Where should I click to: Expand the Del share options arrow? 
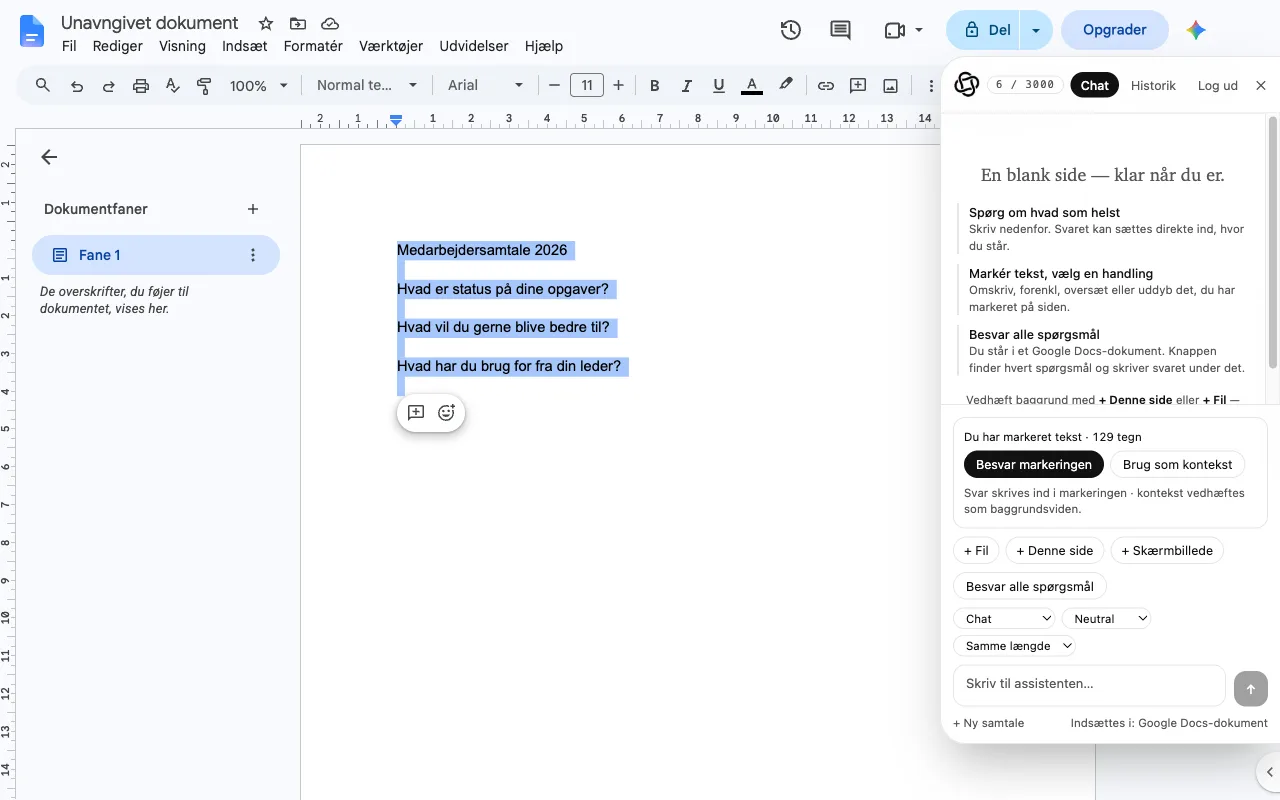click(1036, 30)
